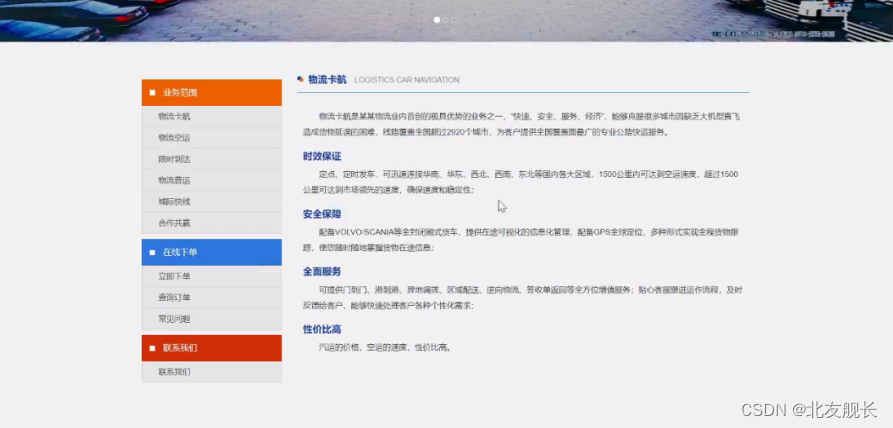Click the 时效保证 heading
Screen dimensions: 893x428
(x=322, y=156)
